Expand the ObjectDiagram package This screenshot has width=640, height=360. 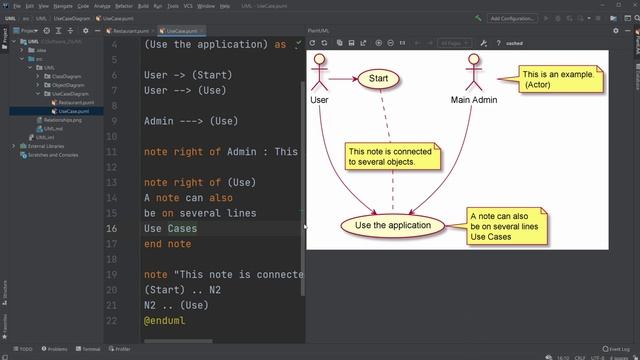pos(38,85)
